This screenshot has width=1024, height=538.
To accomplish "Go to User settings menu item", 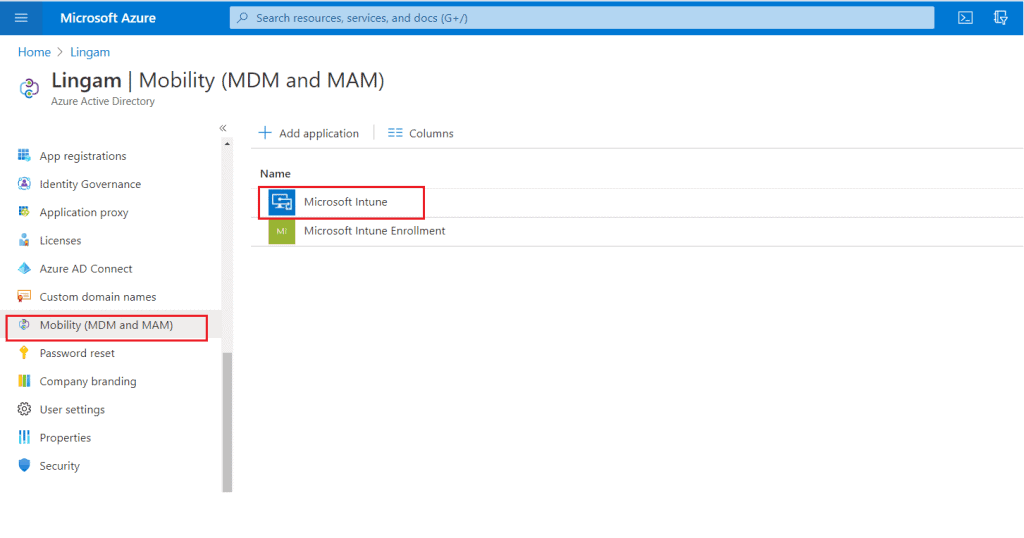I will click(72, 409).
